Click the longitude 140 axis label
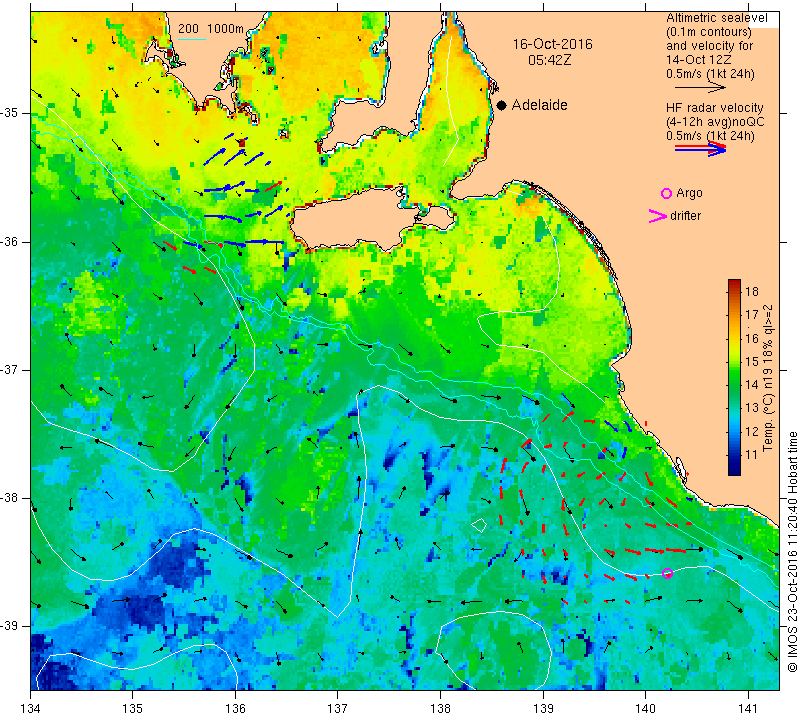The image size is (800, 720). [x=645, y=708]
